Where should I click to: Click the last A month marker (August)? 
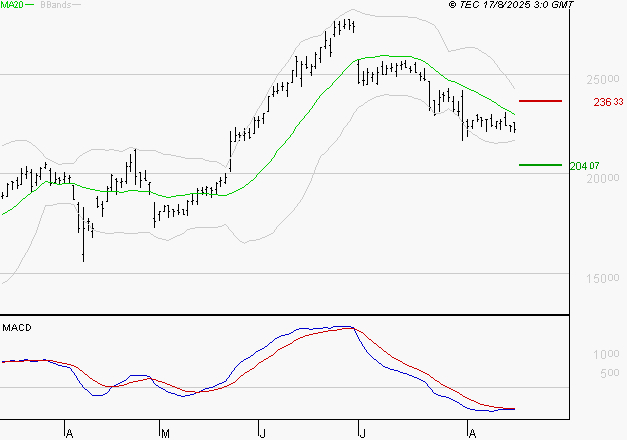pyautogui.click(x=472, y=433)
